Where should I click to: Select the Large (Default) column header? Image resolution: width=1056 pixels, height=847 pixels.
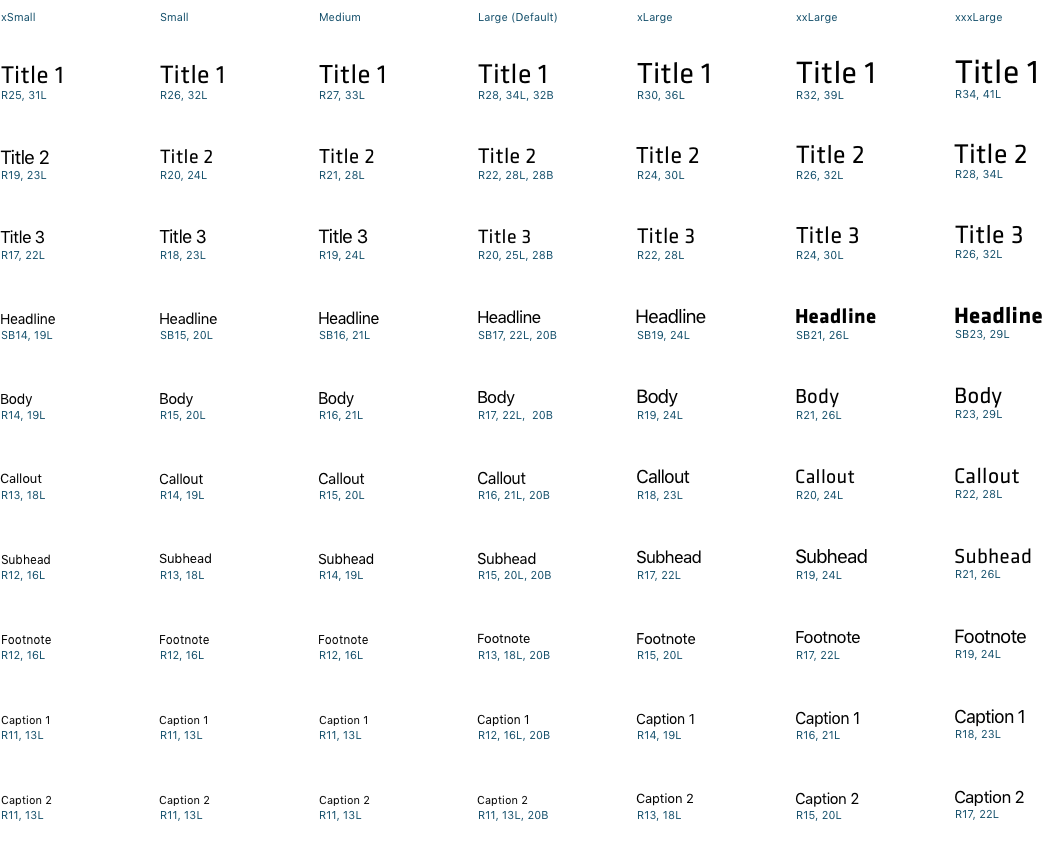coord(517,18)
